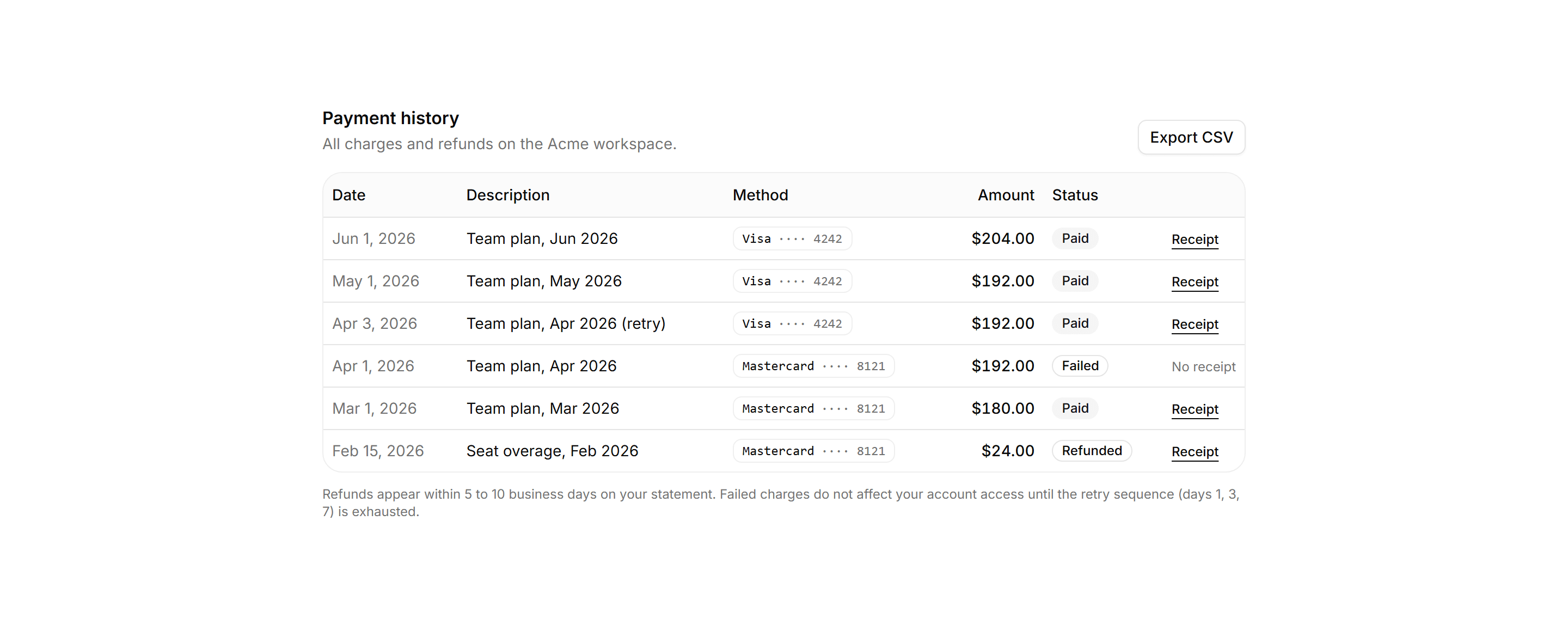The width and height of the screenshot is (1568, 625).
Task: Click the $24.00 amount
Action: (x=1007, y=451)
